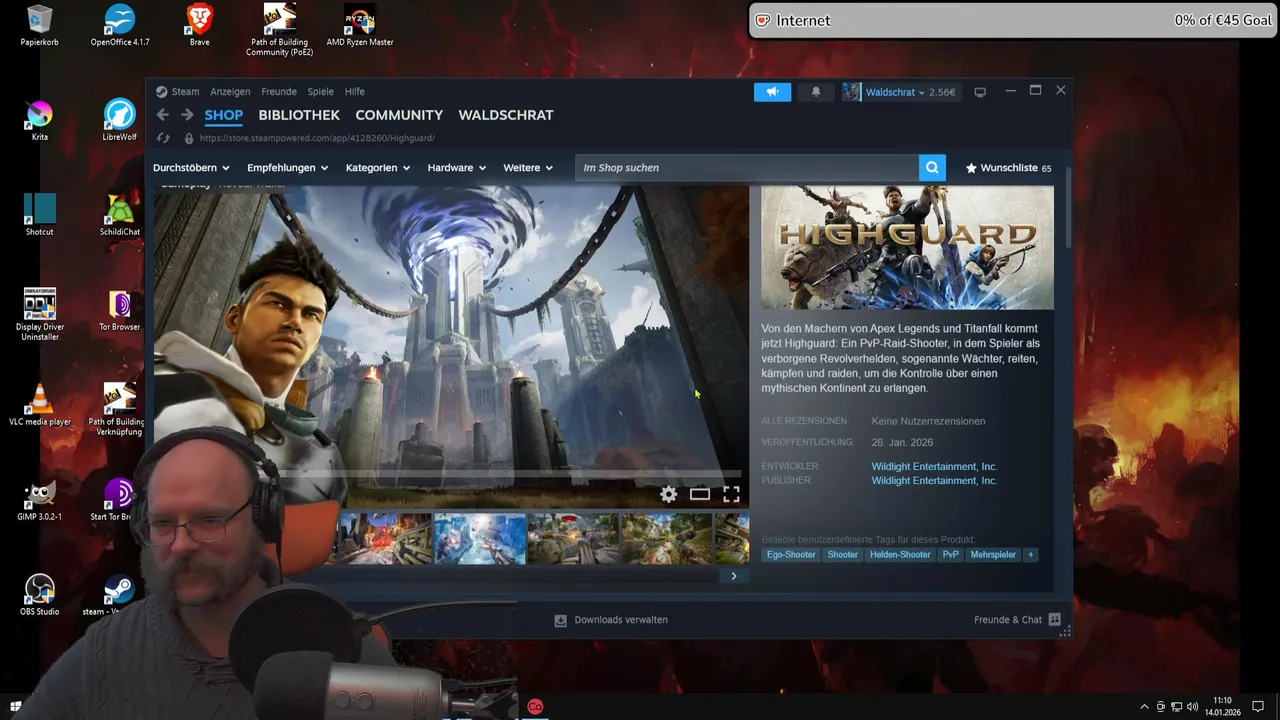1280x720 pixels.
Task: Expand more tags with the plus button
Action: tap(1030, 555)
